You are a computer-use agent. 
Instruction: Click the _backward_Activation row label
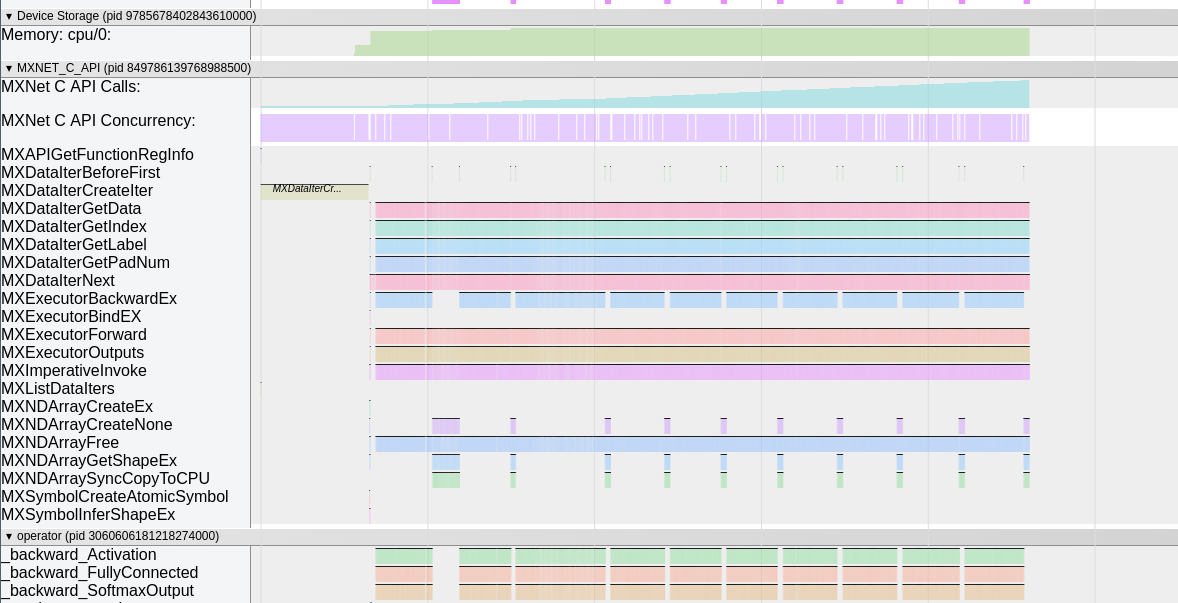[x=79, y=555]
